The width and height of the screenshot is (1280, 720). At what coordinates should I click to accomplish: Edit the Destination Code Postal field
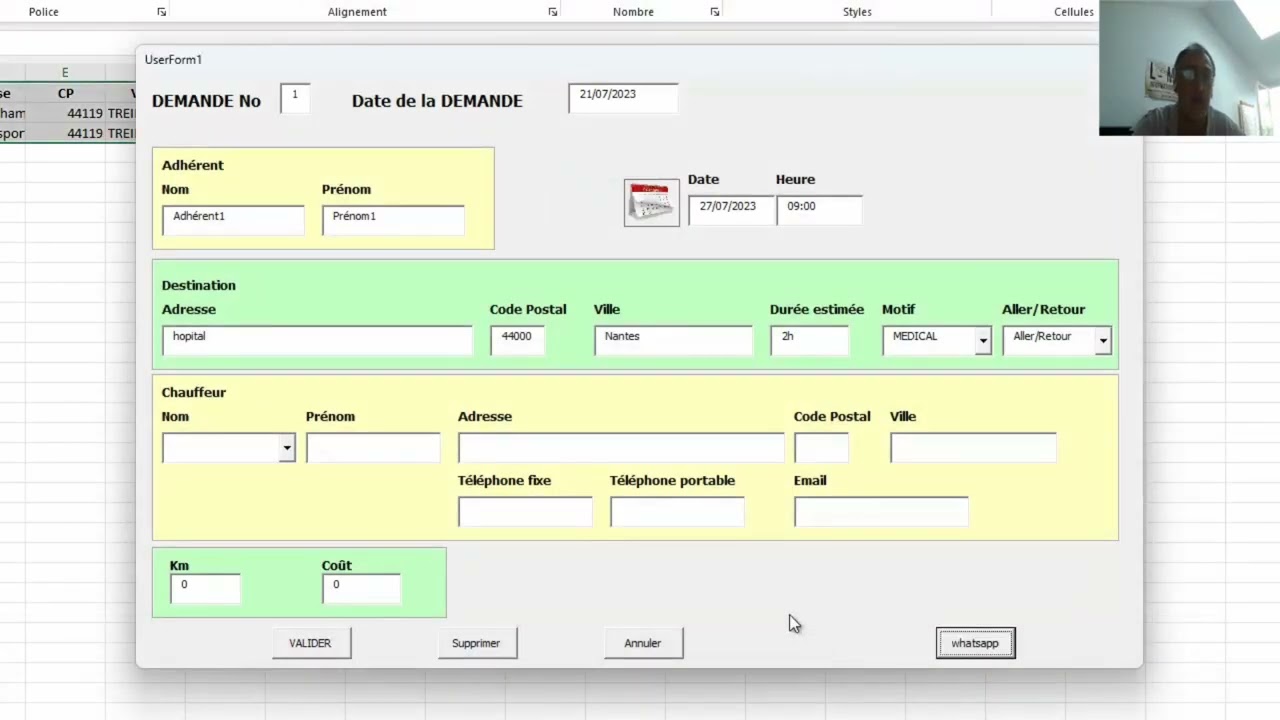[x=518, y=340]
